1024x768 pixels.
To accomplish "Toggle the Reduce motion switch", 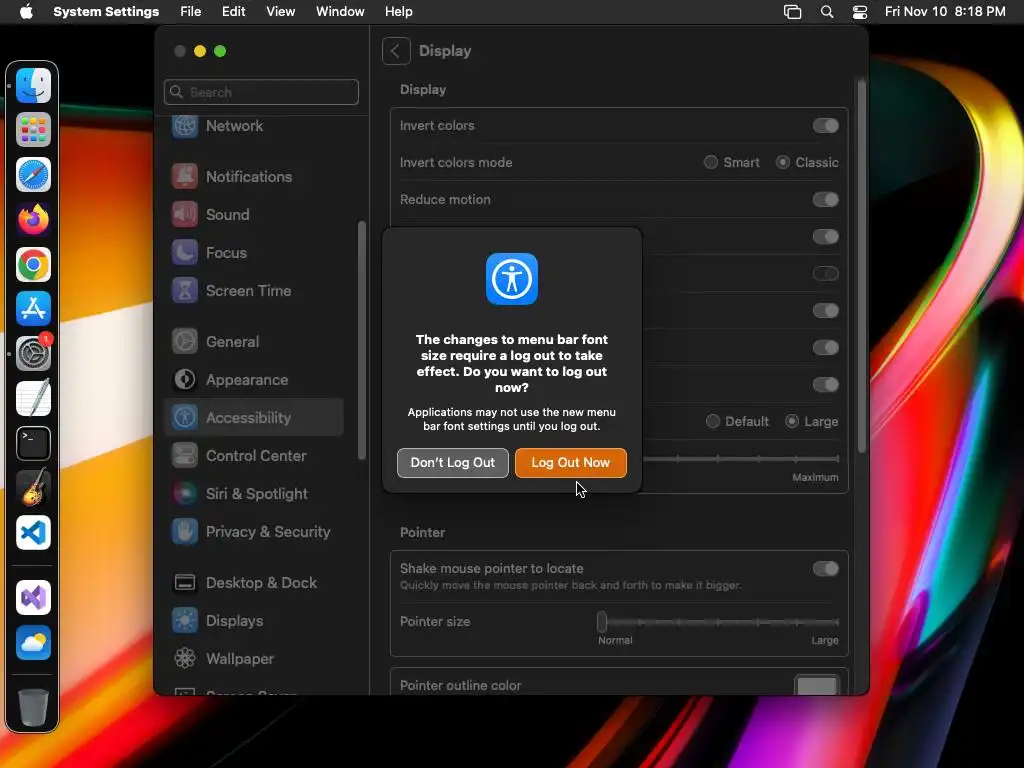I will tap(825, 199).
